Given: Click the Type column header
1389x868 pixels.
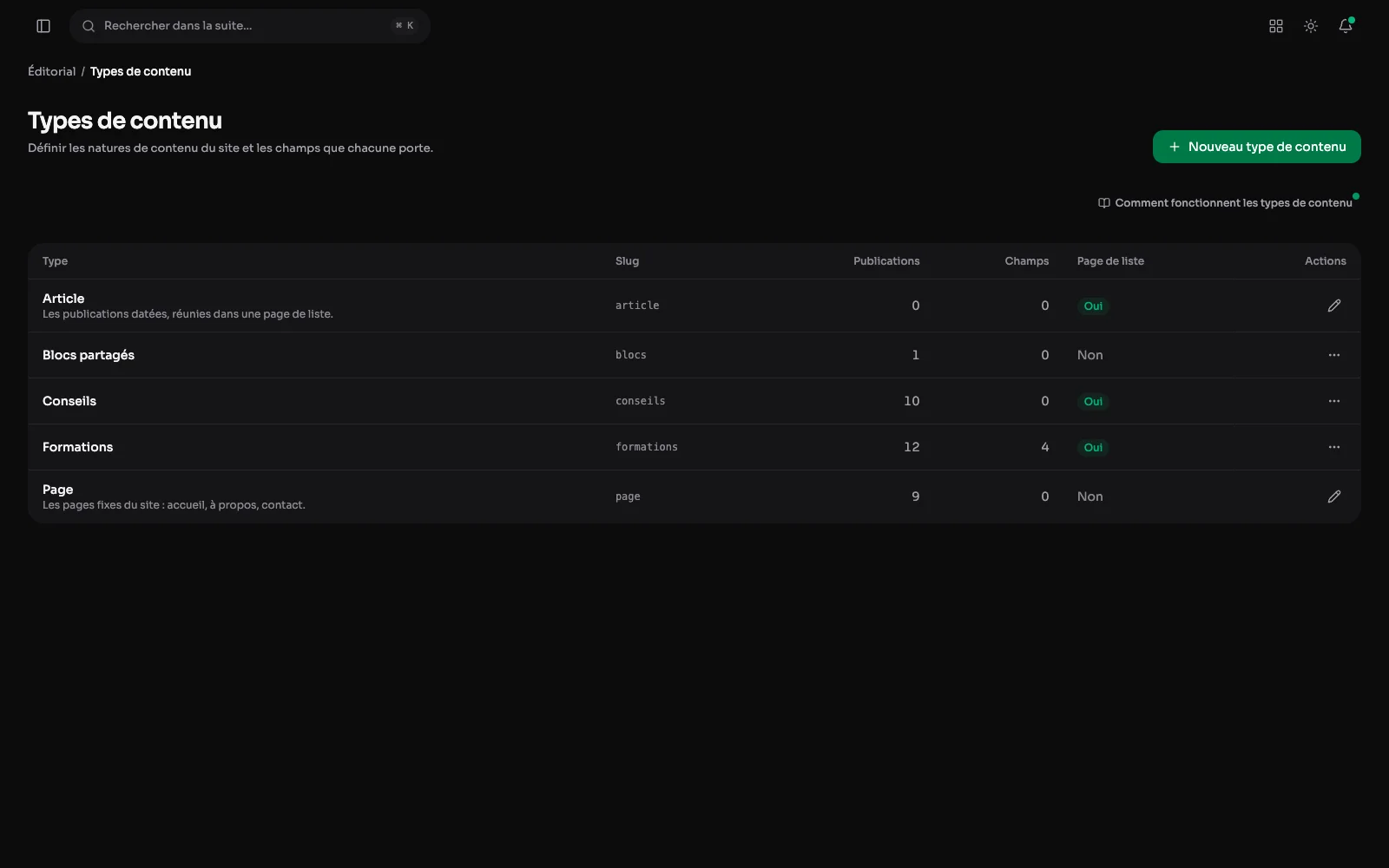Looking at the screenshot, I should point(55,261).
